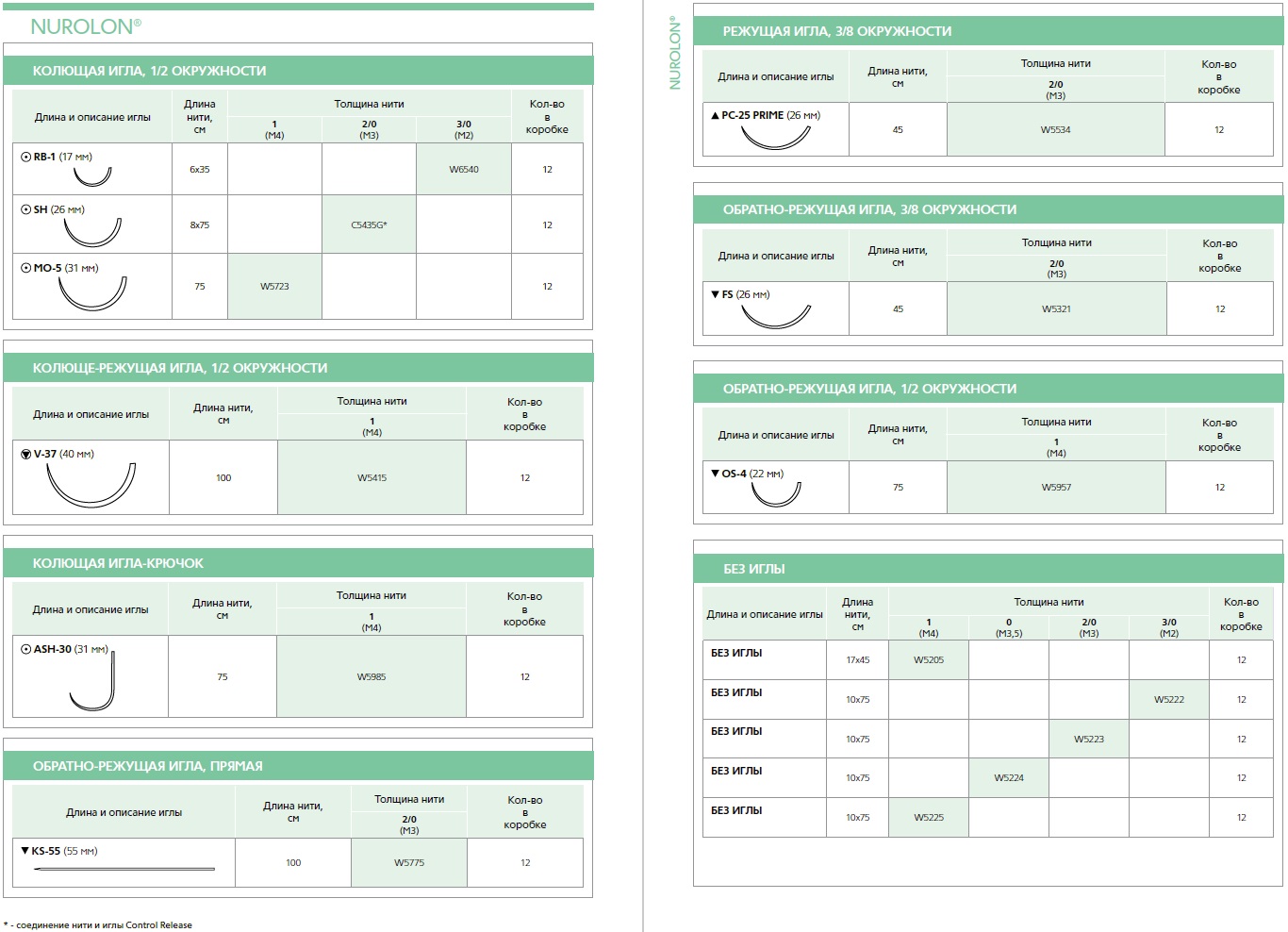Screen dimensions: 1288x932
Task: Select the PC-25 PRIME needle drawing
Action: 776,137
